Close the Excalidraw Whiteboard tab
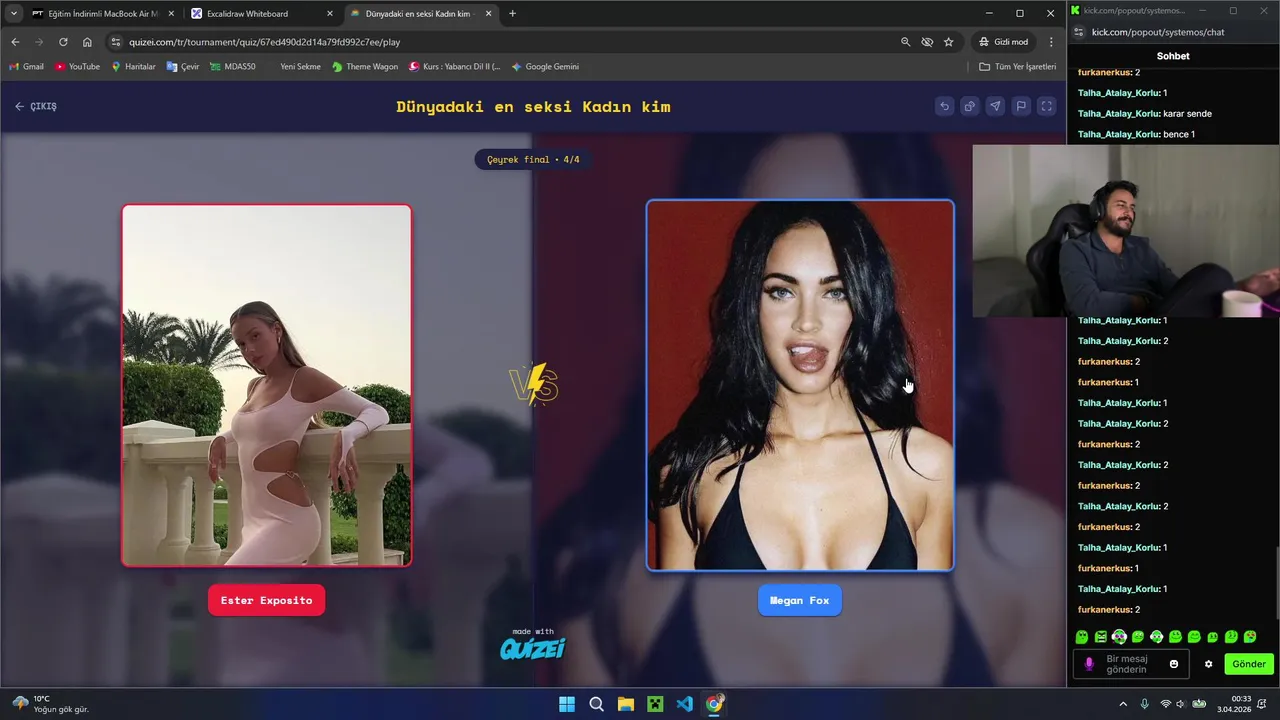The image size is (1280, 720). coord(329,14)
